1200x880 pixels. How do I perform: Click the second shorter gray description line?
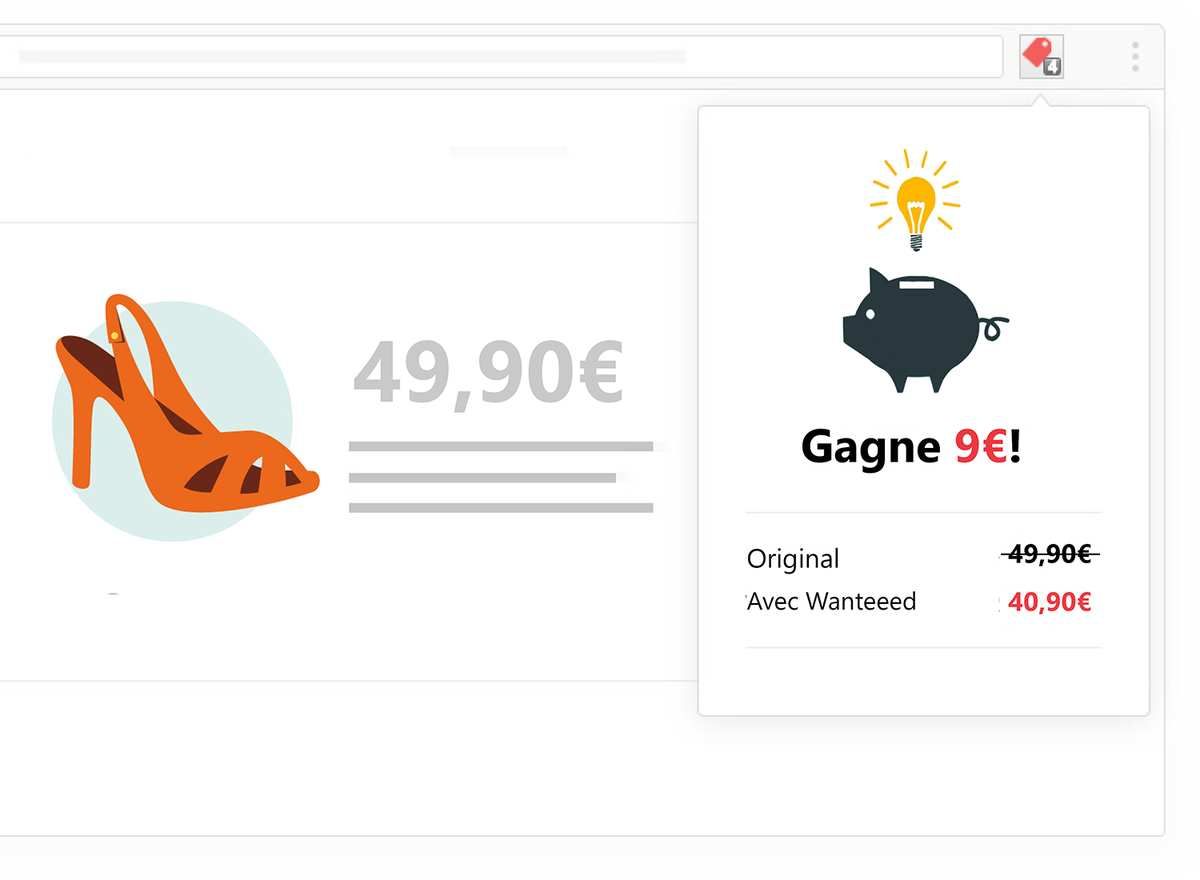click(x=482, y=478)
